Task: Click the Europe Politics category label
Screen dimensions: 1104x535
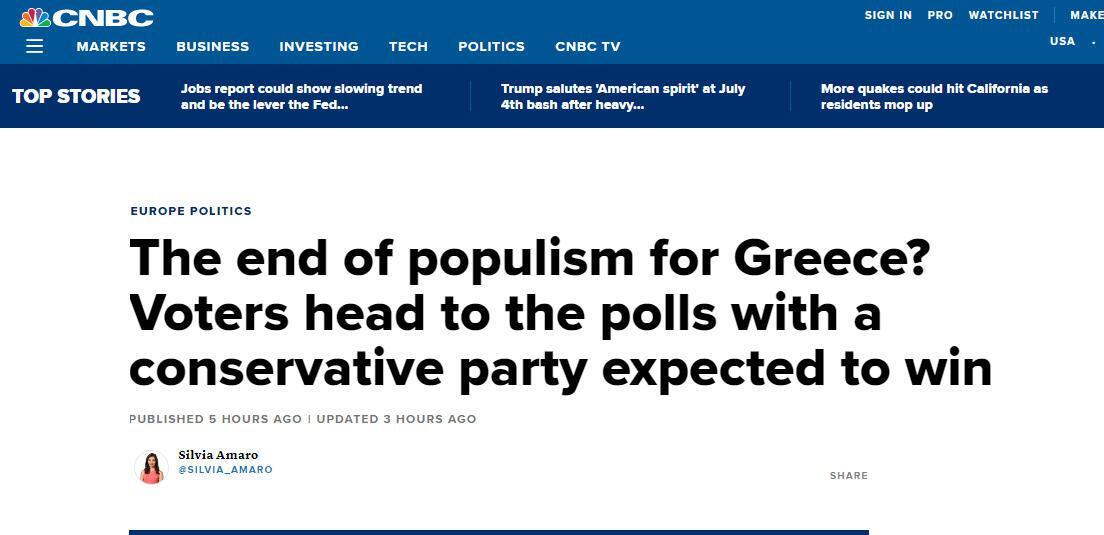Action: pos(191,211)
